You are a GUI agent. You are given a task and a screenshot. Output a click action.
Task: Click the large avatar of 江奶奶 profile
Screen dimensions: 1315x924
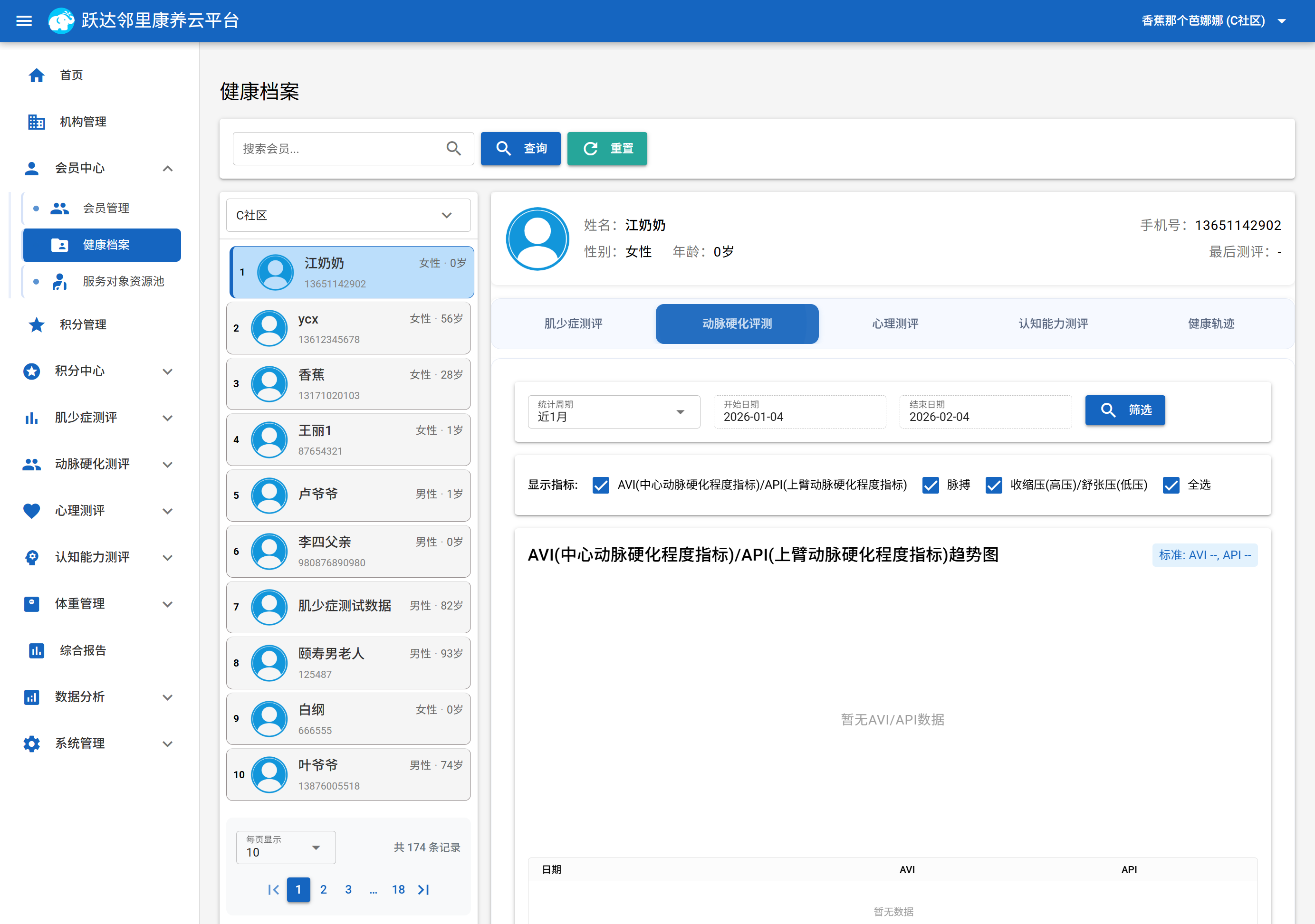point(537,239)
